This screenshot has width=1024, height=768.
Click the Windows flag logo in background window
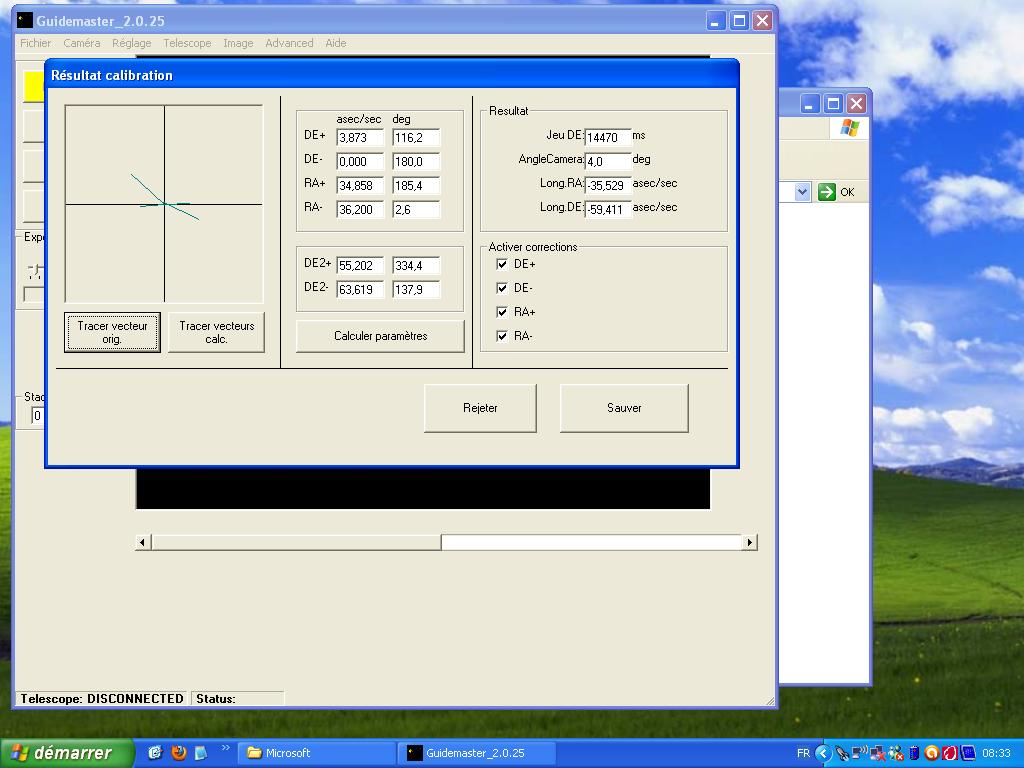(x=850, y=127)
